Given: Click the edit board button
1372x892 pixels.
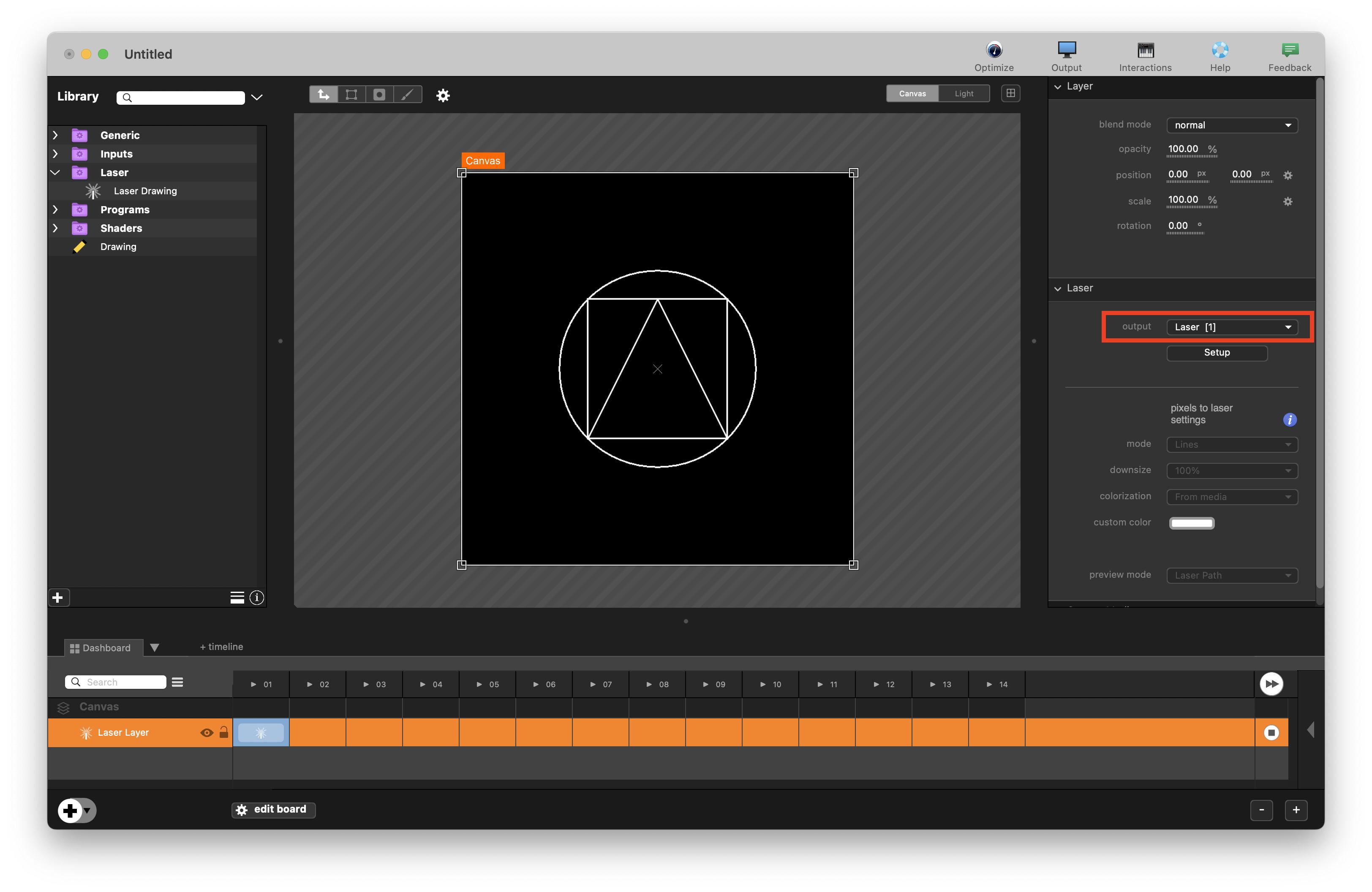Looking at the screenshot, I should [273, 809].
